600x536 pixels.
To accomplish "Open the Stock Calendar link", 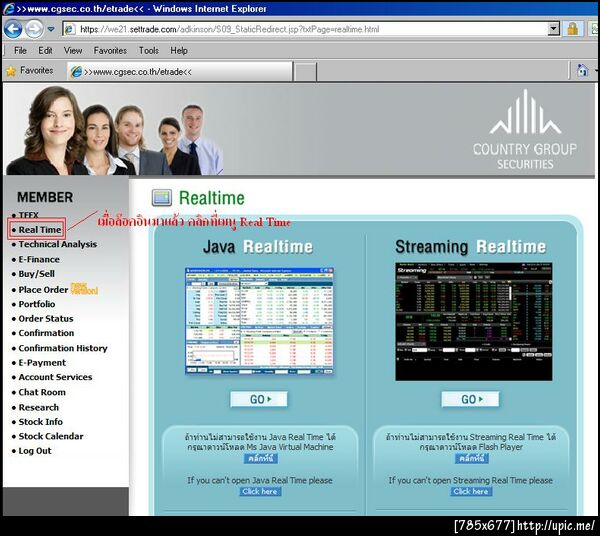I will click(51, 437).
